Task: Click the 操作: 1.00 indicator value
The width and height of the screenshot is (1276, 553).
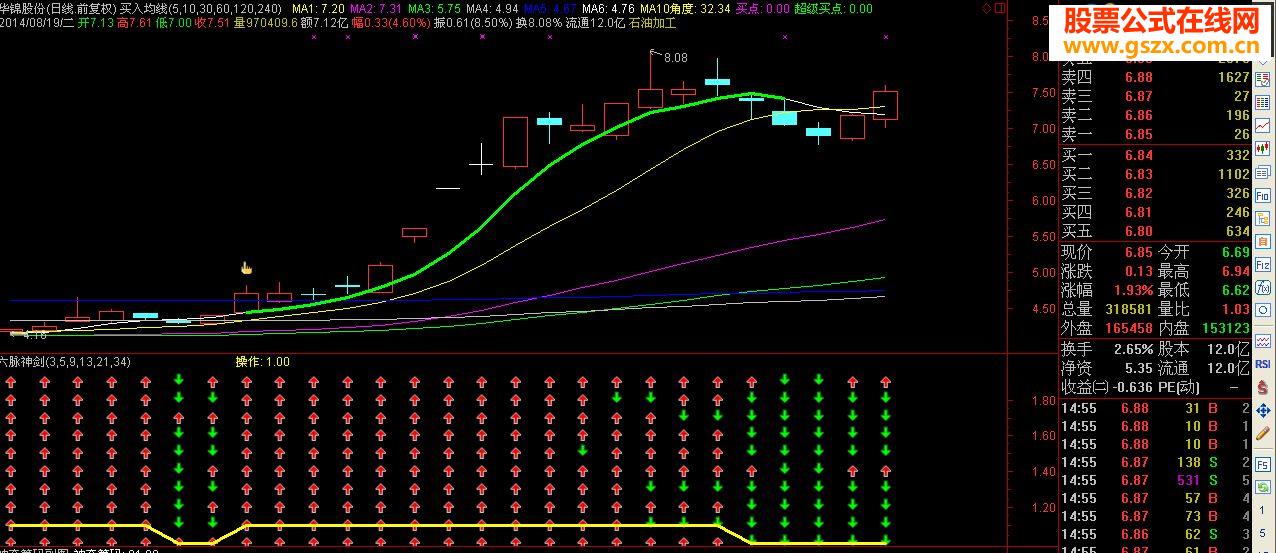Action: pyautogui.click(x=262, y=361)
